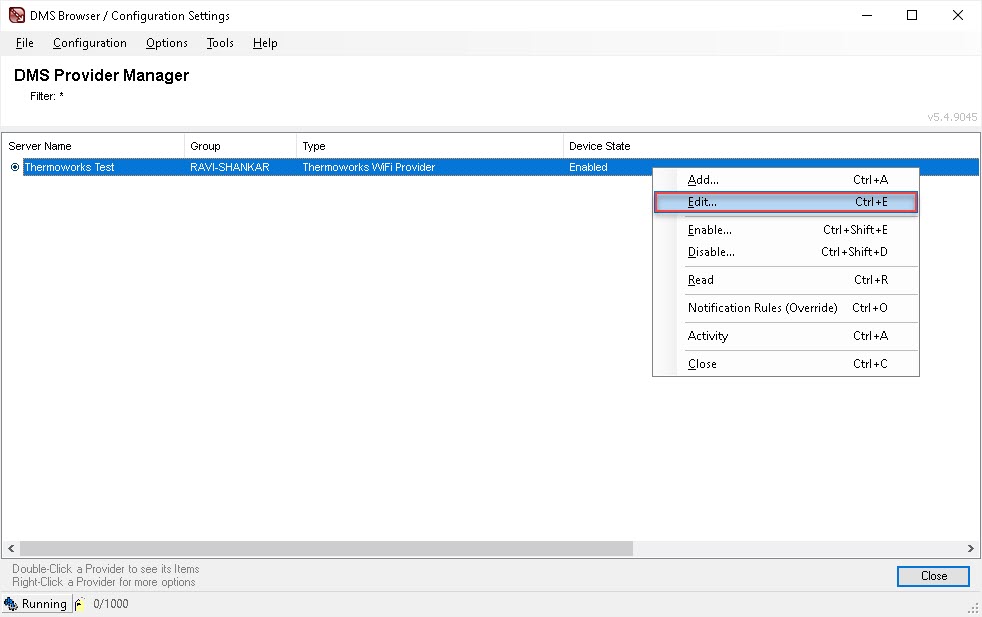Open the Options menu
The width and height of the screenshot is (982, 617).
(x=166, y=43)
